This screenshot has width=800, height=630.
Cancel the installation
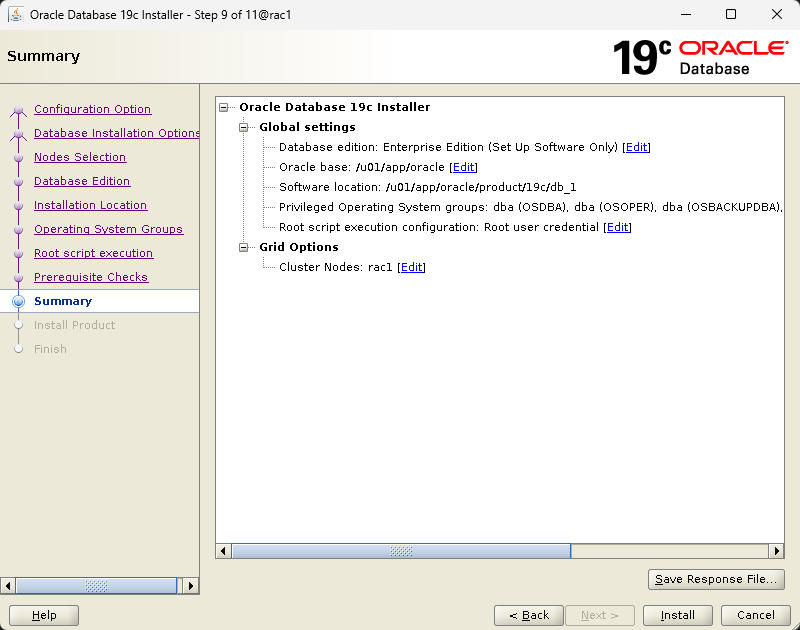[x=756, y=615]
